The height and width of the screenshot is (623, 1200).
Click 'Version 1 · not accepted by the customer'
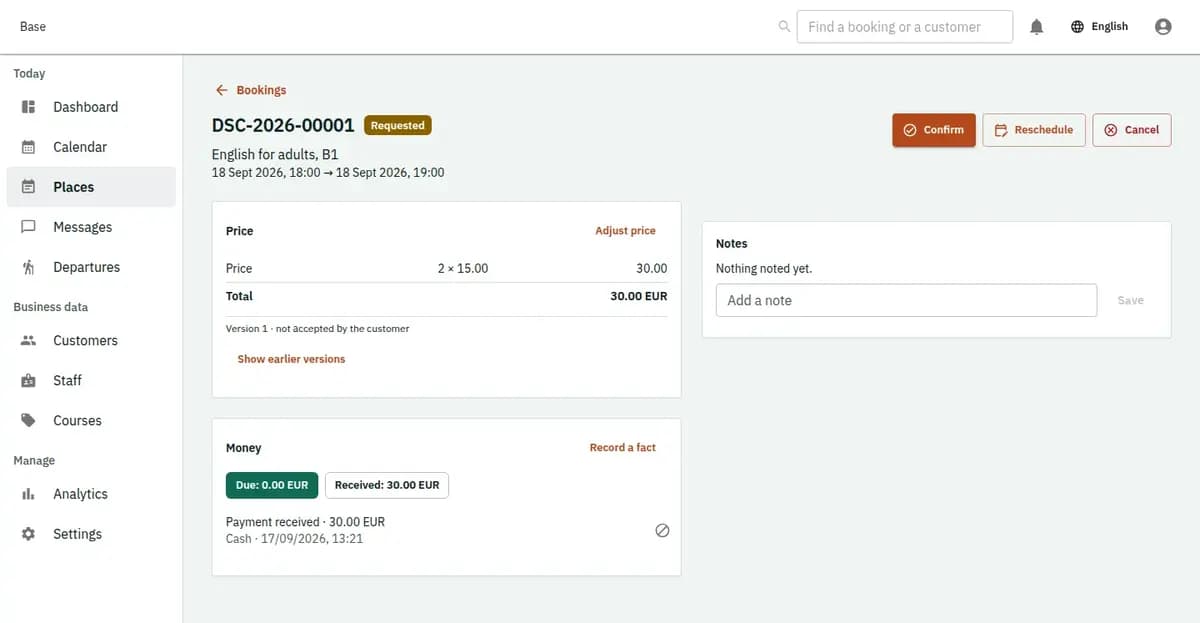tap(317, 329)
